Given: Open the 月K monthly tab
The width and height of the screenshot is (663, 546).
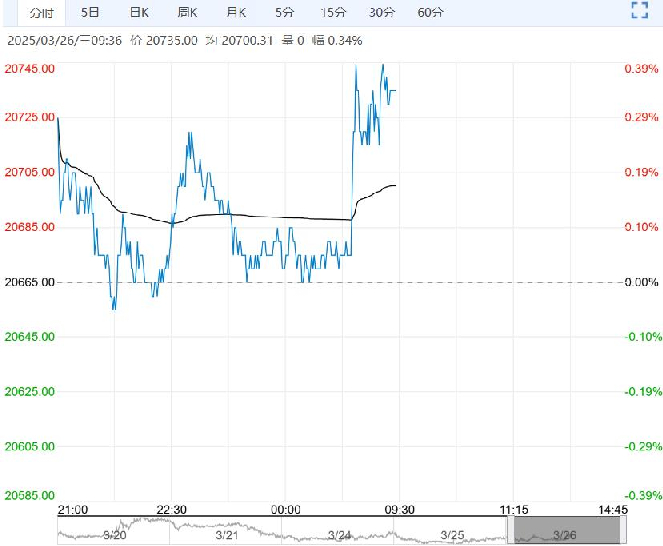Looking at the screenshot, I should pos(236,12).
